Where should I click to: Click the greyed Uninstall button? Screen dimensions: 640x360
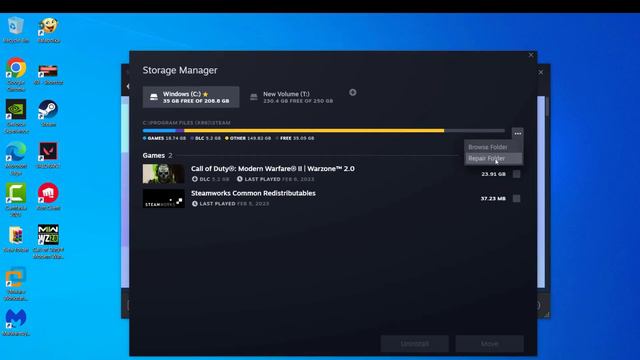click(x=415, y=344)
